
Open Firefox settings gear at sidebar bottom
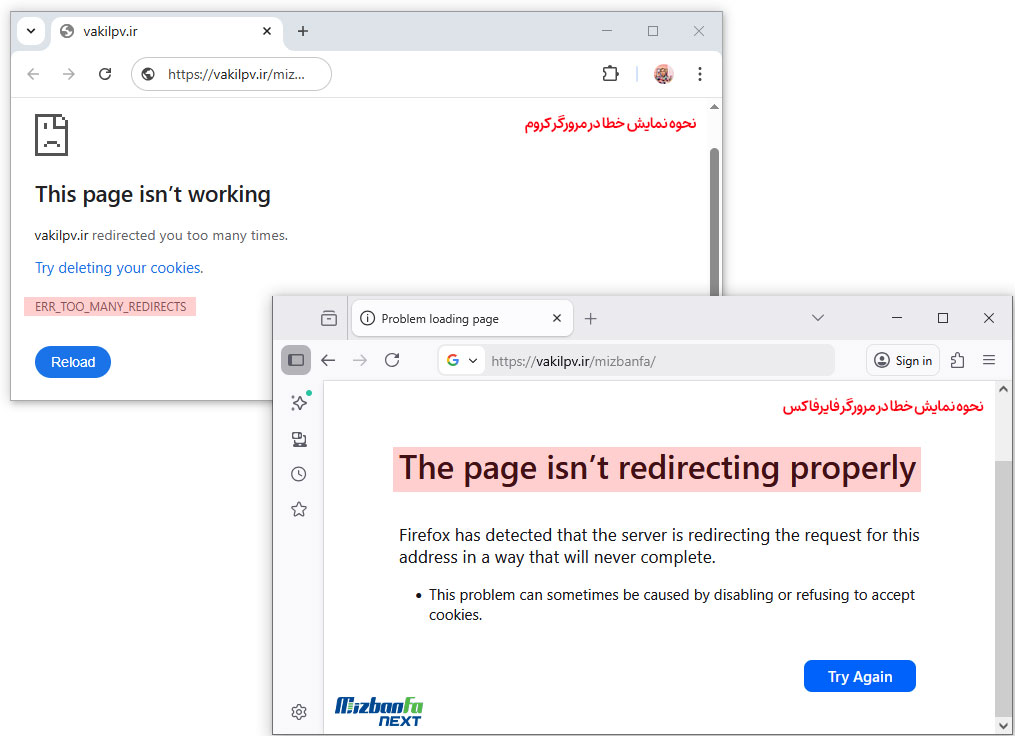298,711
